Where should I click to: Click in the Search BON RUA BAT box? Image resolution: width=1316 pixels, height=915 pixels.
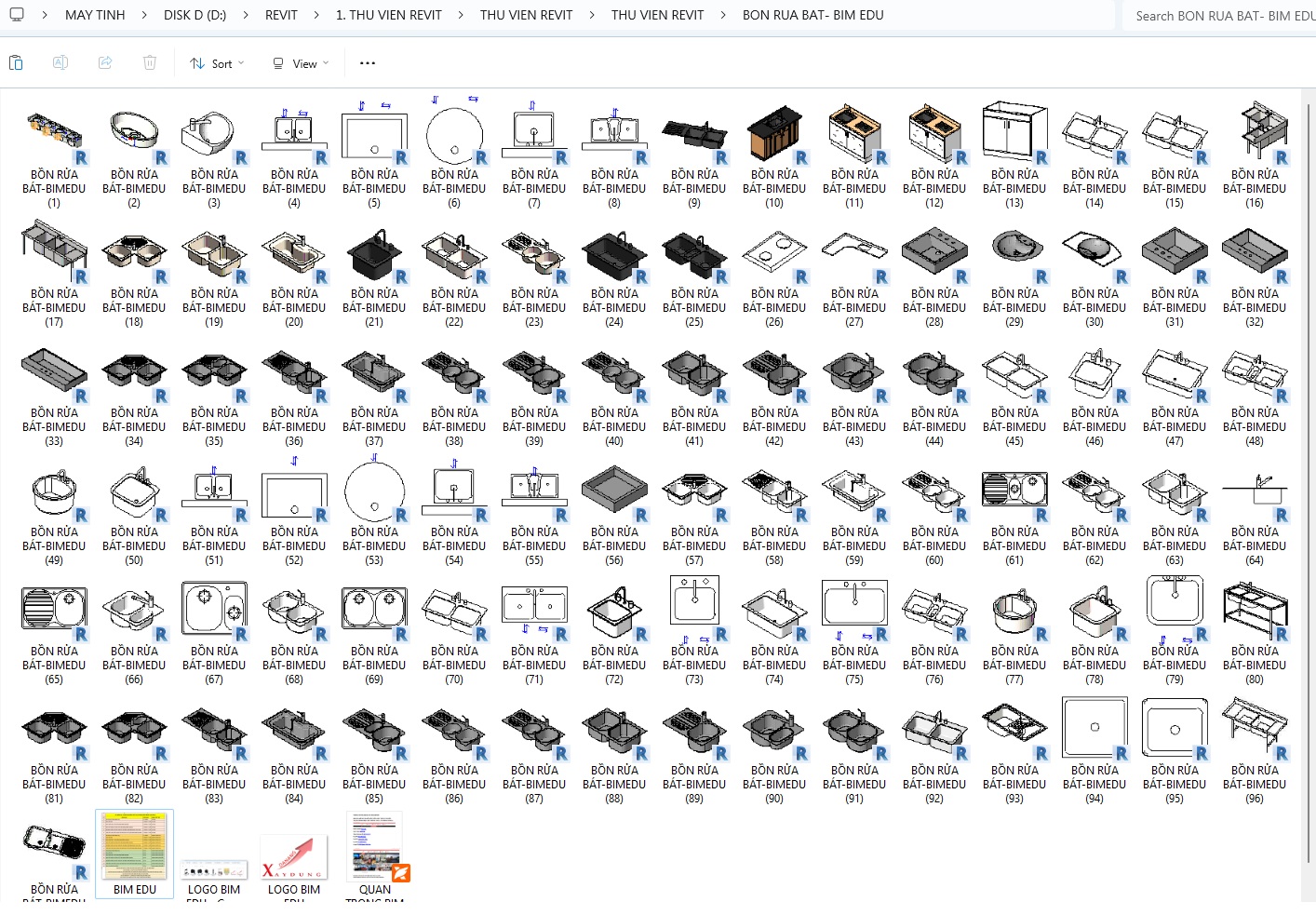pos(1221,16)
